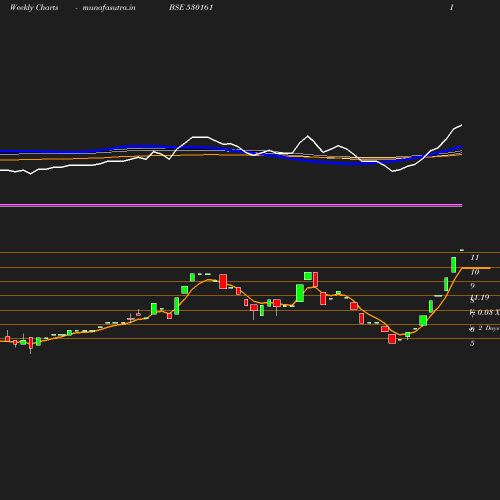Click the small green dash candle above the 11 line
Viewport: 500px width, 500px height.
462,250
